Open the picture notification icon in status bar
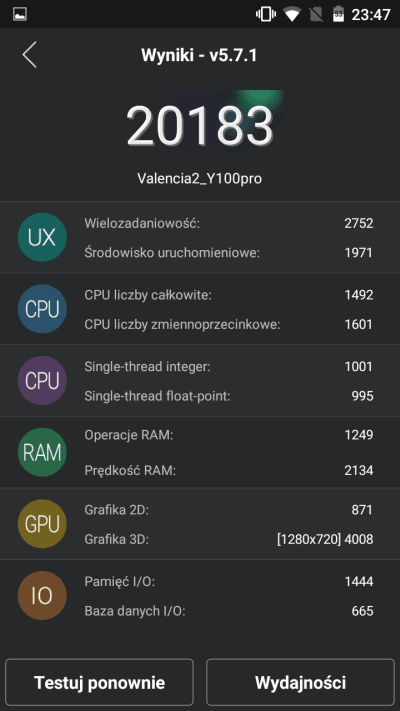Screen dimensions: 400x711 click(20, 14)
